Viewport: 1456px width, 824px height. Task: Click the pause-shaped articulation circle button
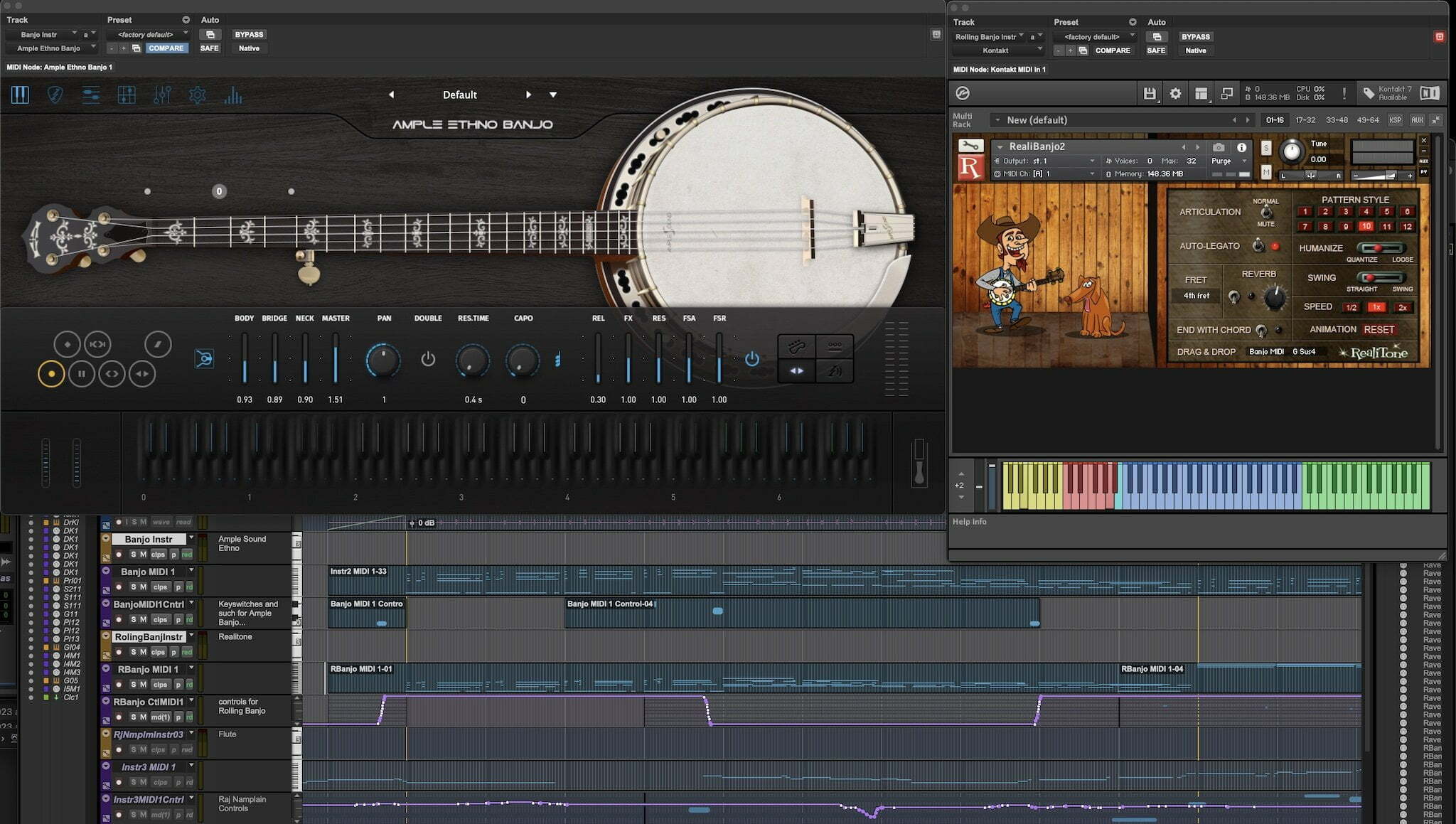[x=82, y=374]
